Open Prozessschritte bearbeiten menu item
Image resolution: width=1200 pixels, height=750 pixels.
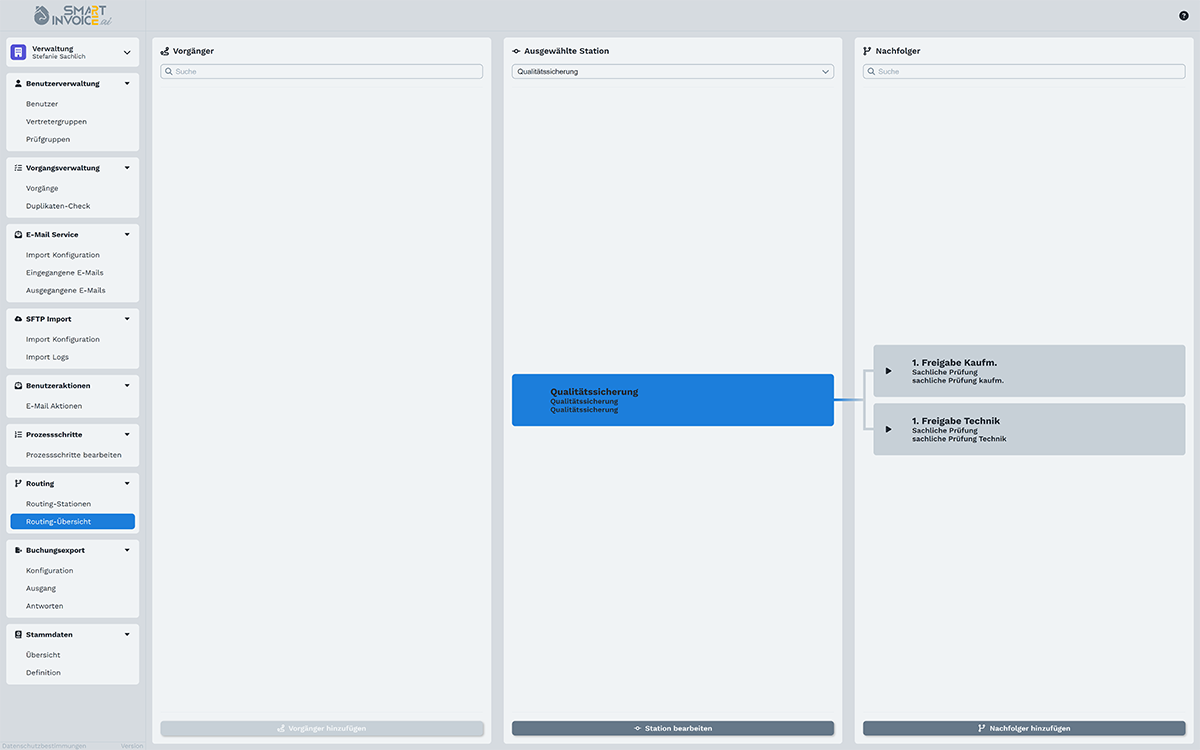74,455
